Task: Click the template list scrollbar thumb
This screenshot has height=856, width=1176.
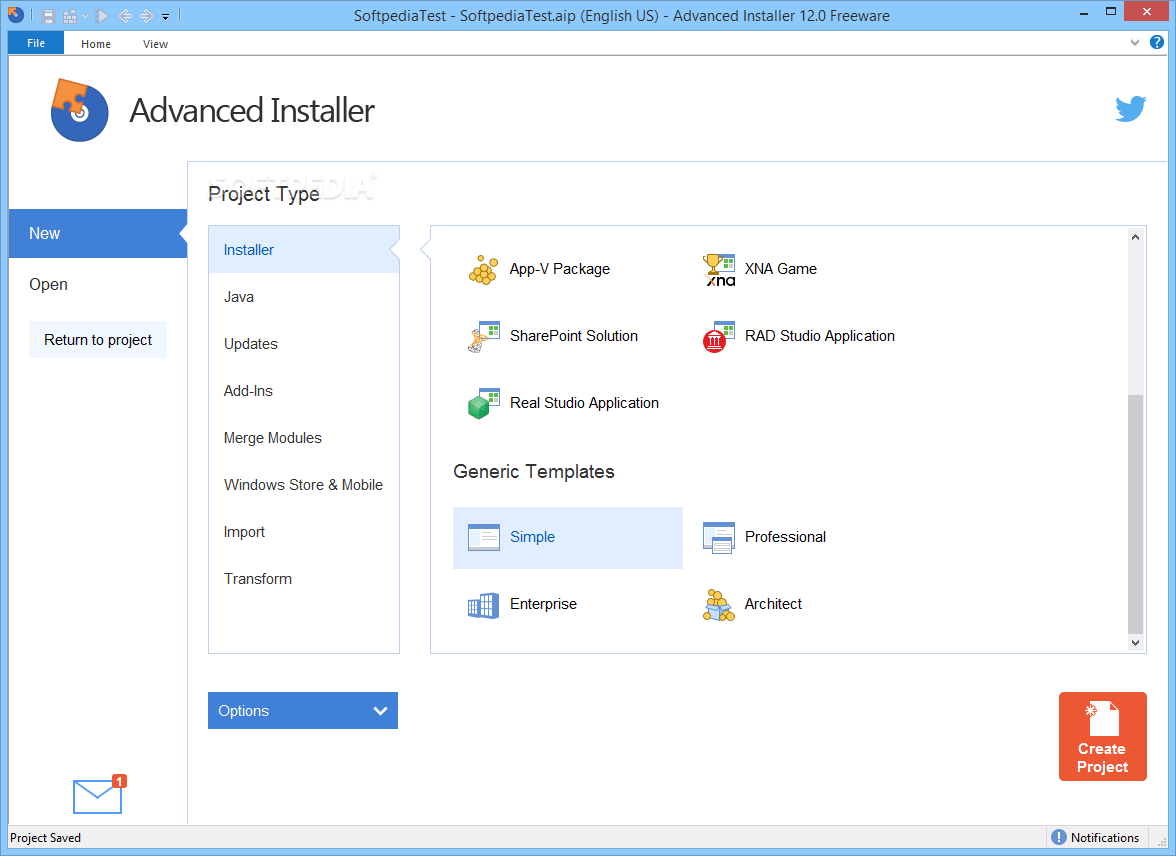Action: click(x=1135, y=514)
